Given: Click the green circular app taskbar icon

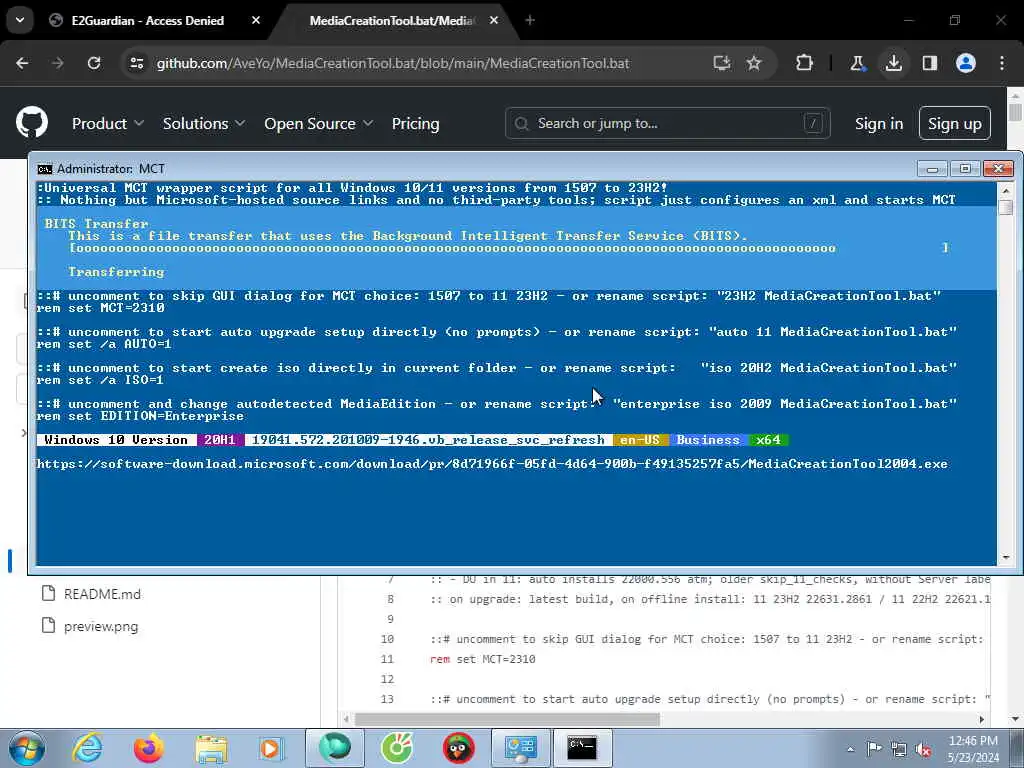Looking at the screenshot, I should click(396, 748).
